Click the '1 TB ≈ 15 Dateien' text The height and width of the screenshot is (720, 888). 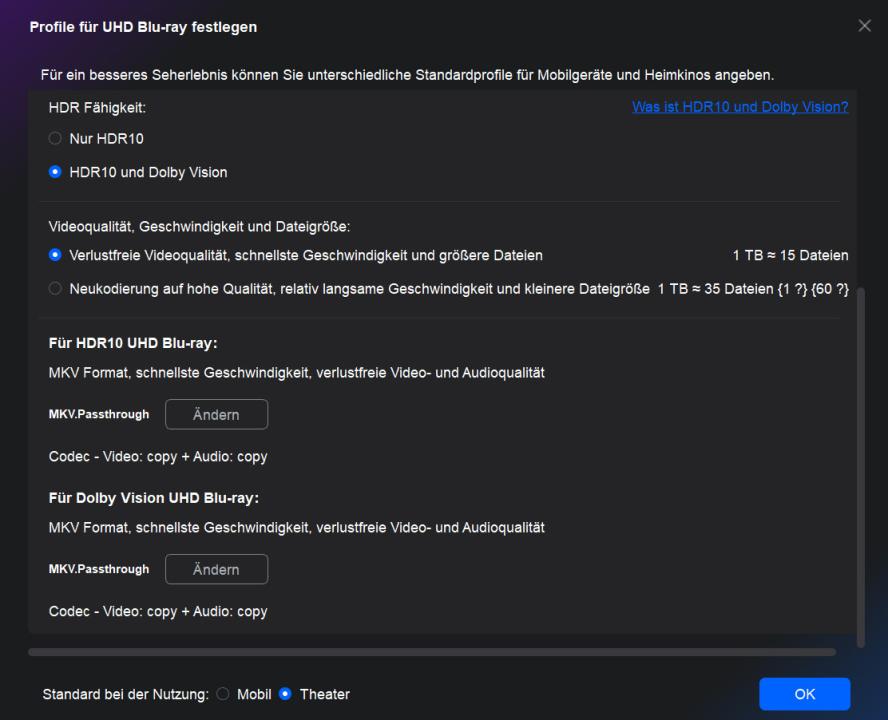tap(790, 255)
